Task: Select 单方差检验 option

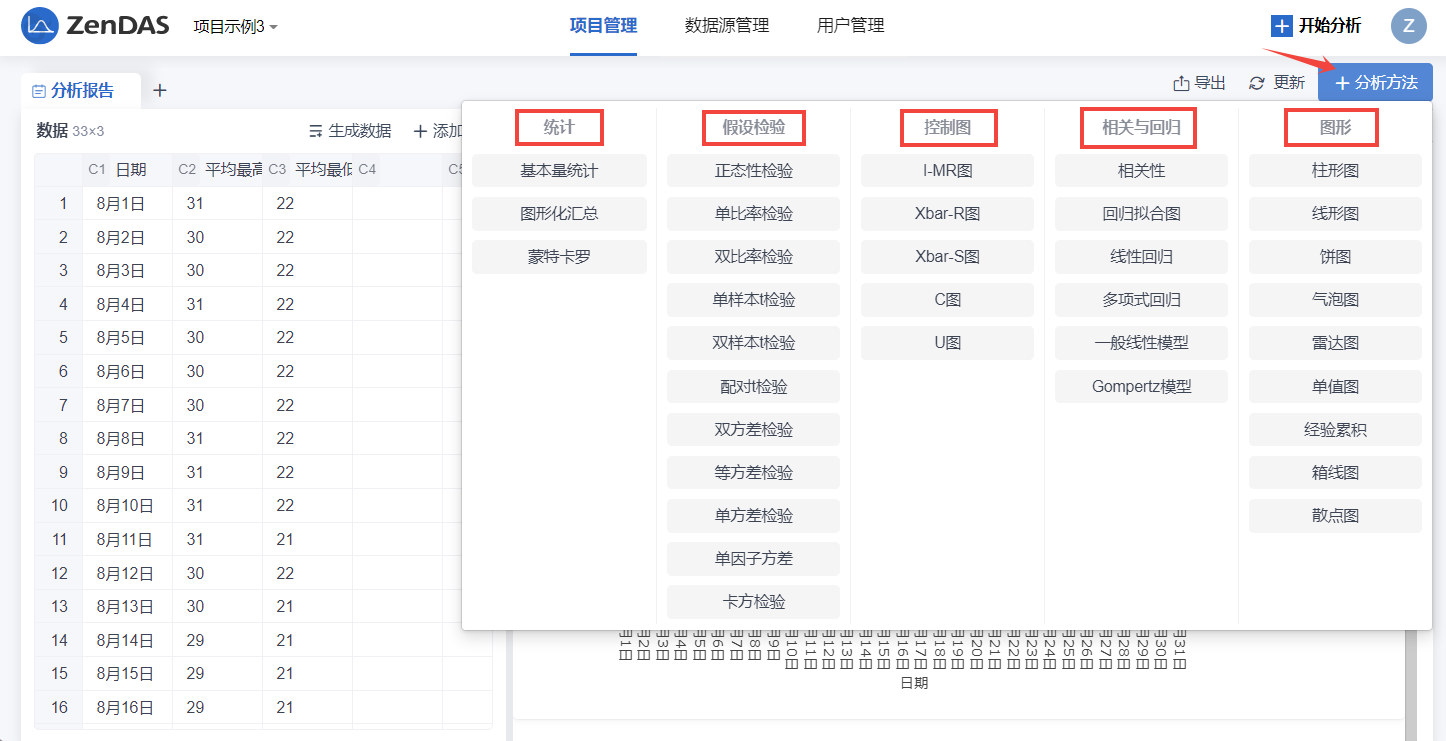Action: [753, 516]
